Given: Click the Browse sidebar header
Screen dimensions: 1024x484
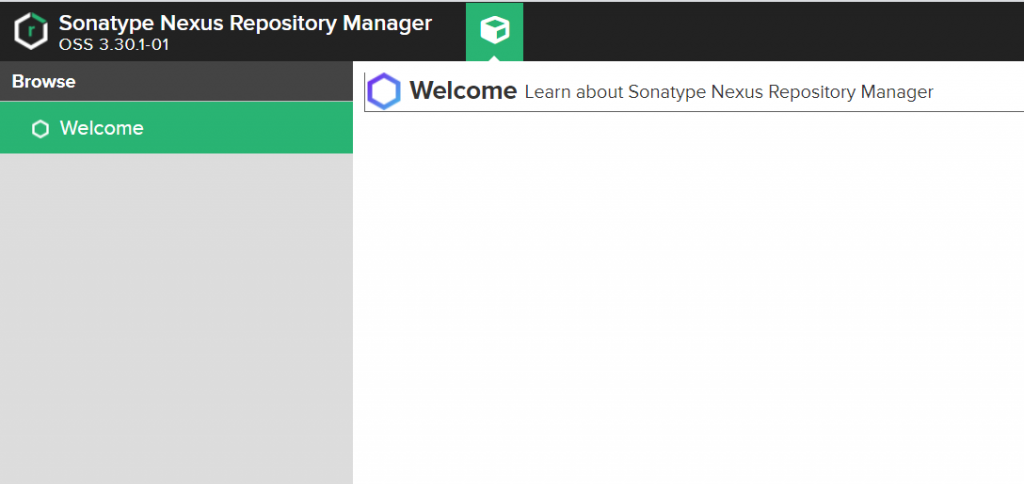Looking at the screenshot, I should pyautogui.click(x=176, y=82).
